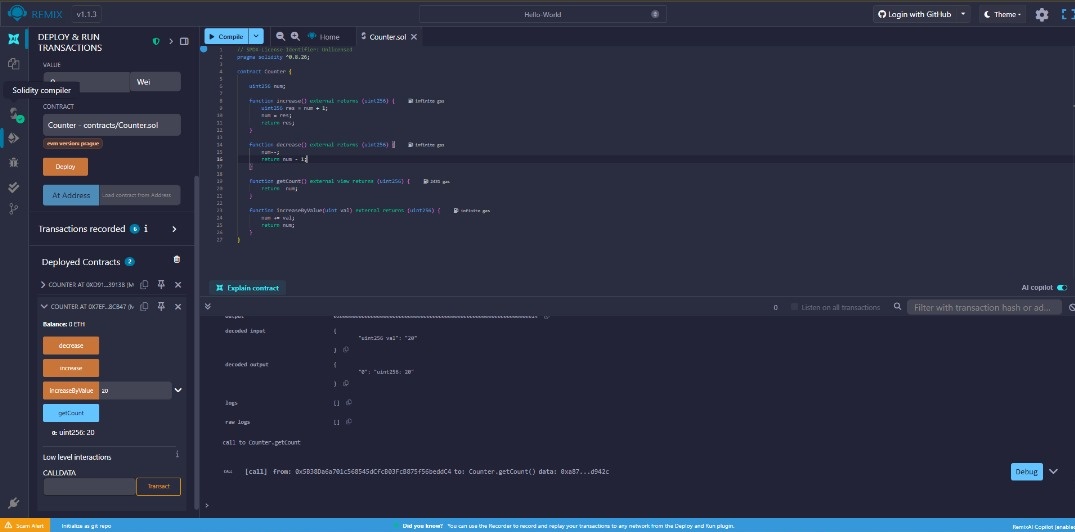Click the info icon beside Transactions recorded

(146, 228)
